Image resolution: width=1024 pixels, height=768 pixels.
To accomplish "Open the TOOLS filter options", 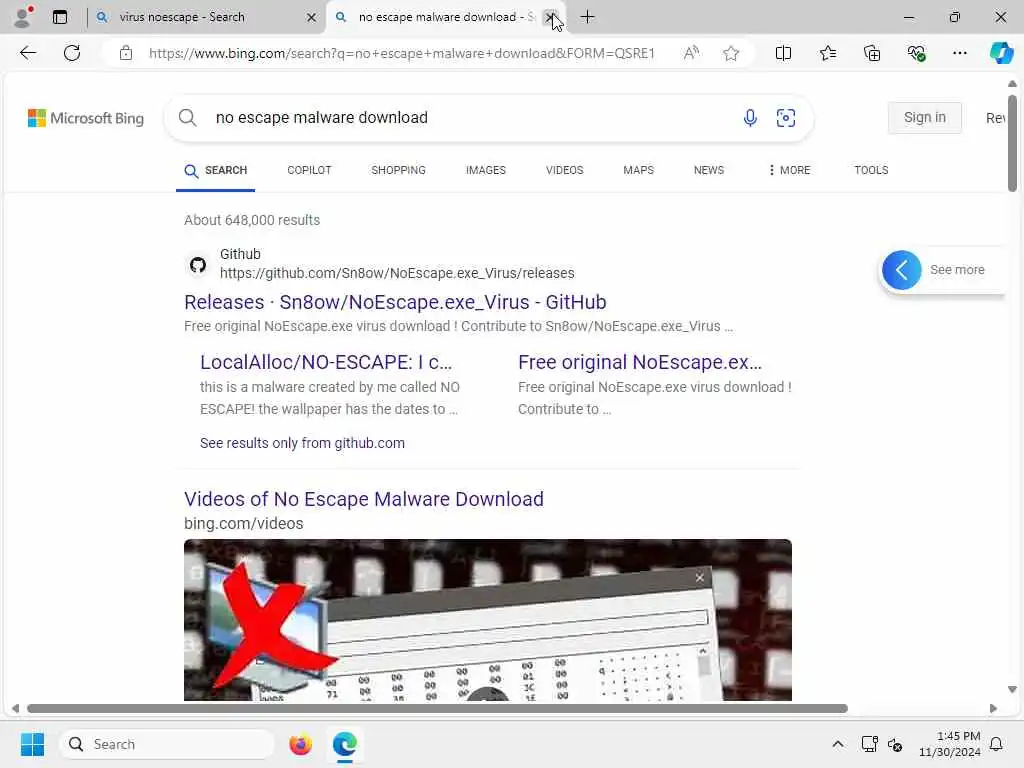I will coord(871,170).
